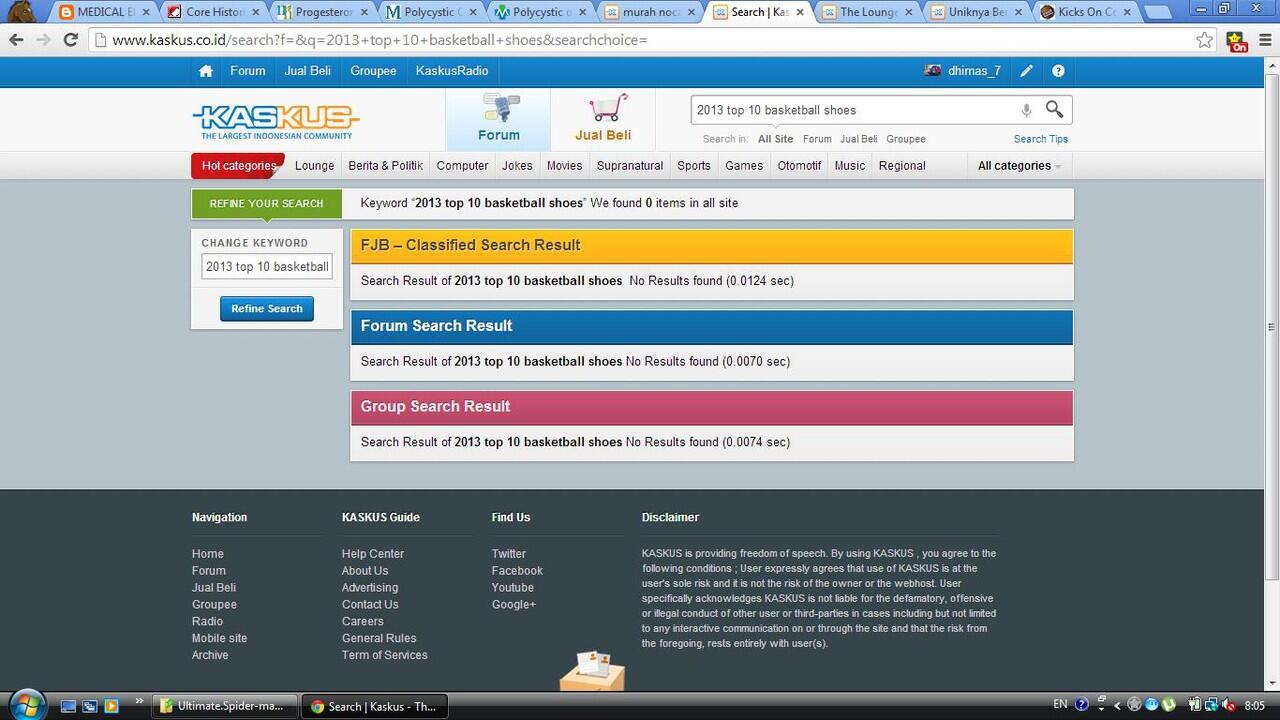This screenshot has height=720, width=1280.
Task: Reload the current page
Action: pyautogui.click(x=70, y=40)
